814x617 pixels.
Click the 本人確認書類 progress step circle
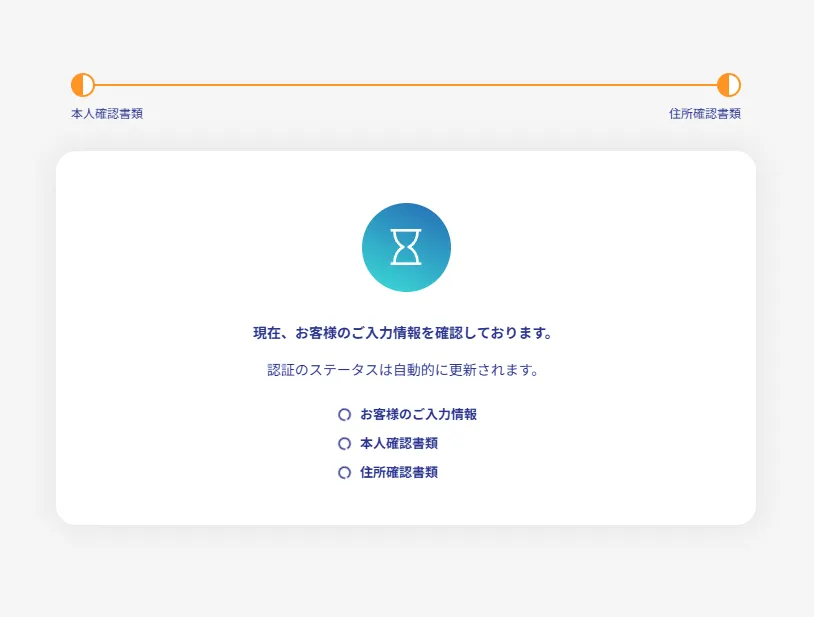[83, 85]
